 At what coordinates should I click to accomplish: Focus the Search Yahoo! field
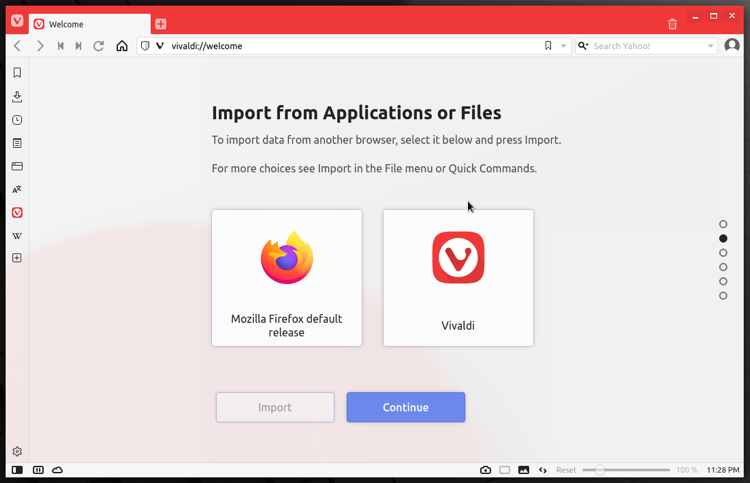[x=647, y=46]
